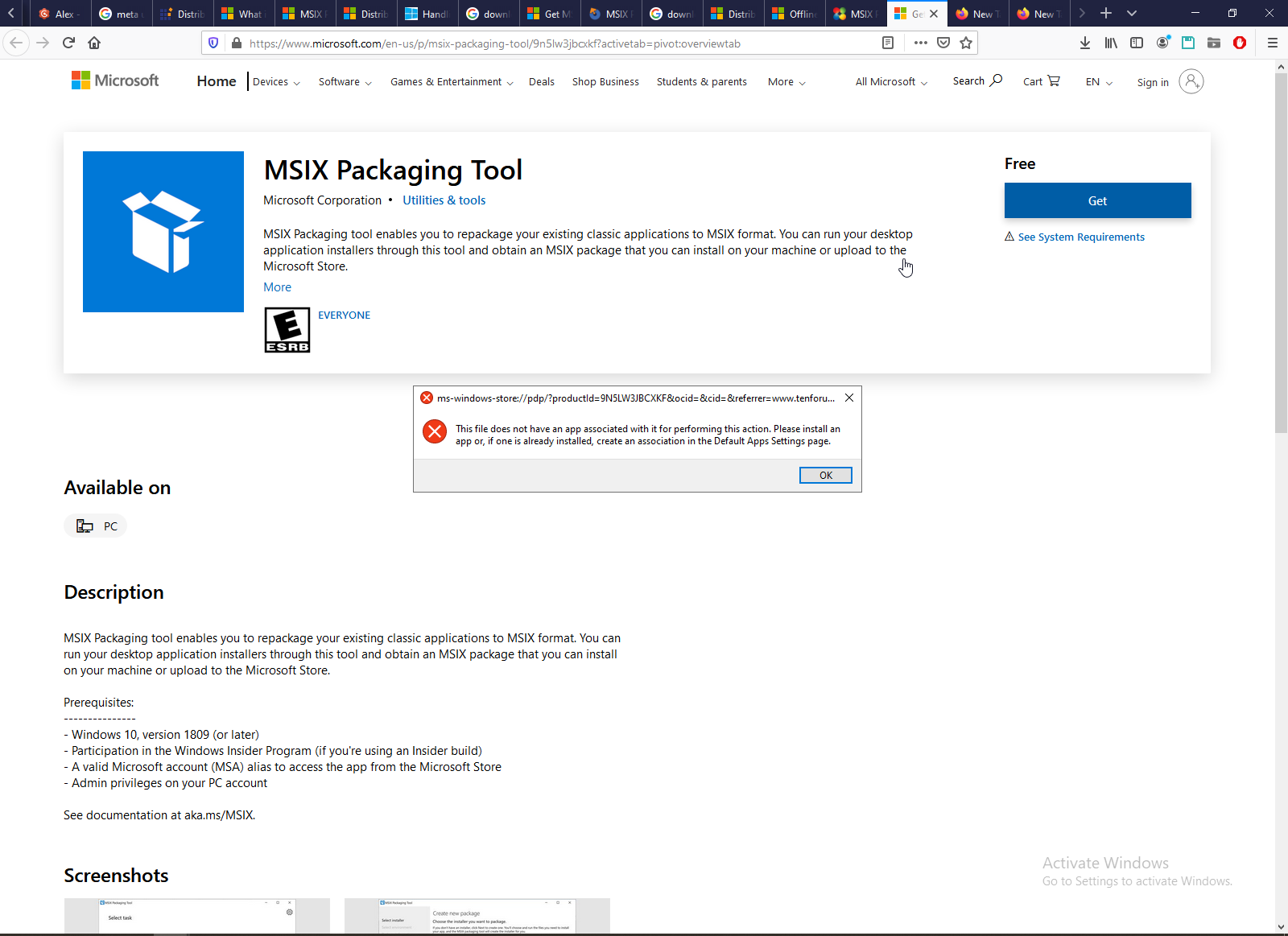Viewport: 1288px width, 936px height.
Task: Show the sidebars panel
Action: [x=1137, y=43]
